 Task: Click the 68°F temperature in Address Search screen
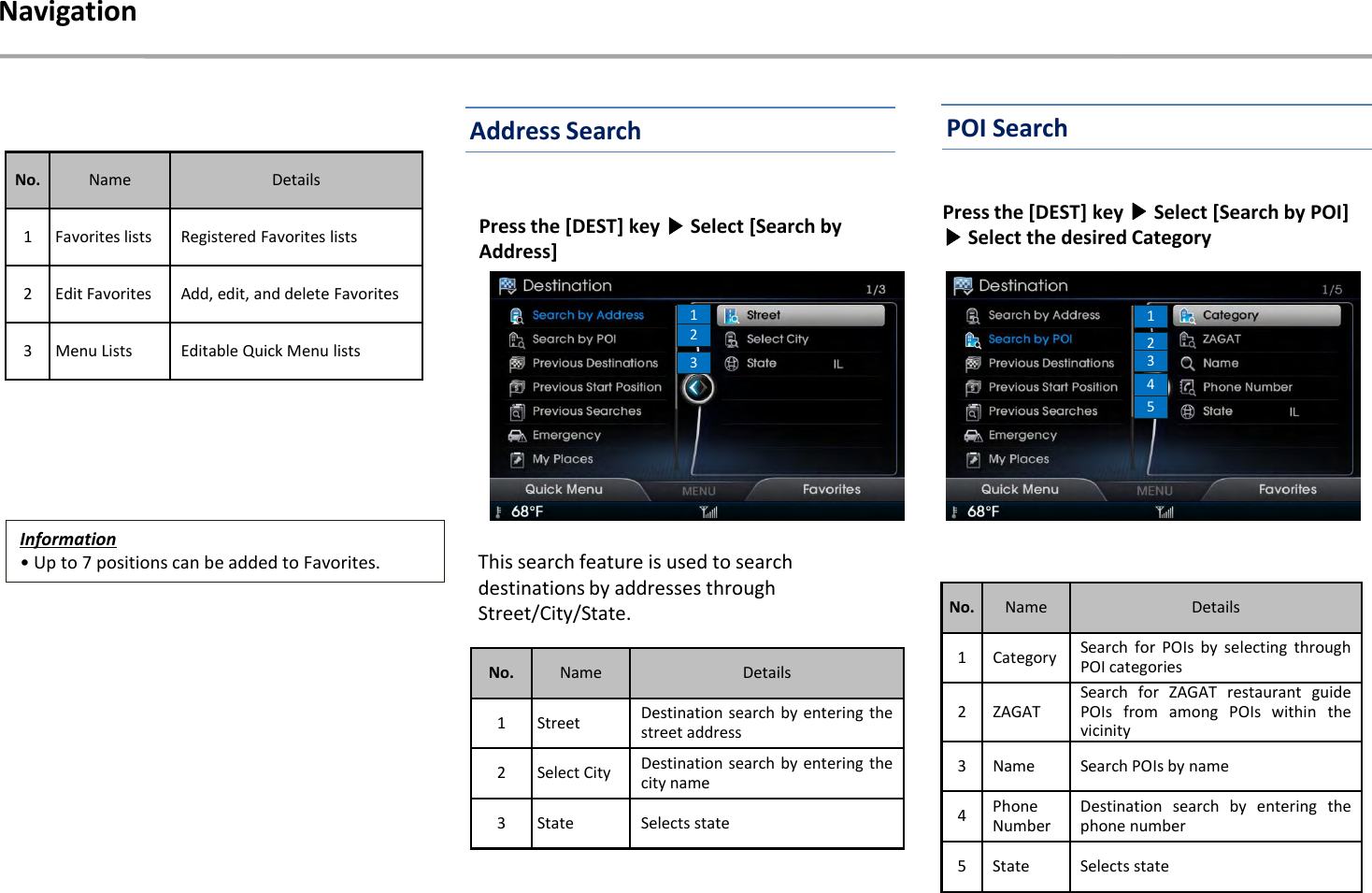[527, 511]
